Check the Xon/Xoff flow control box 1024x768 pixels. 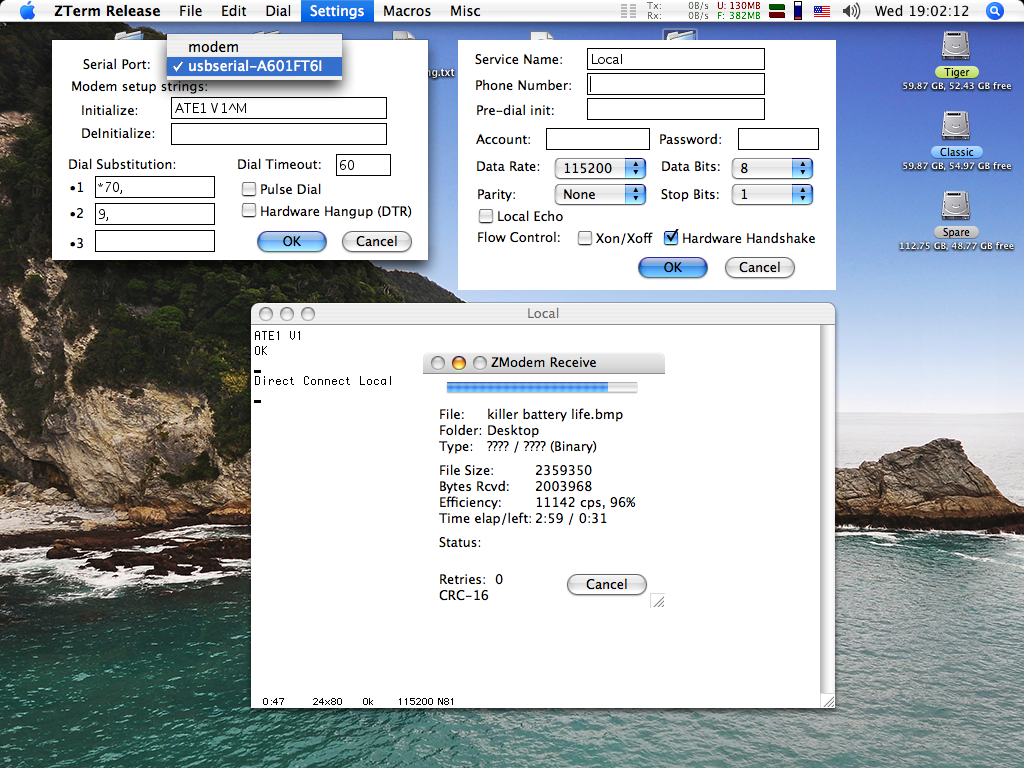pos(585,238)
